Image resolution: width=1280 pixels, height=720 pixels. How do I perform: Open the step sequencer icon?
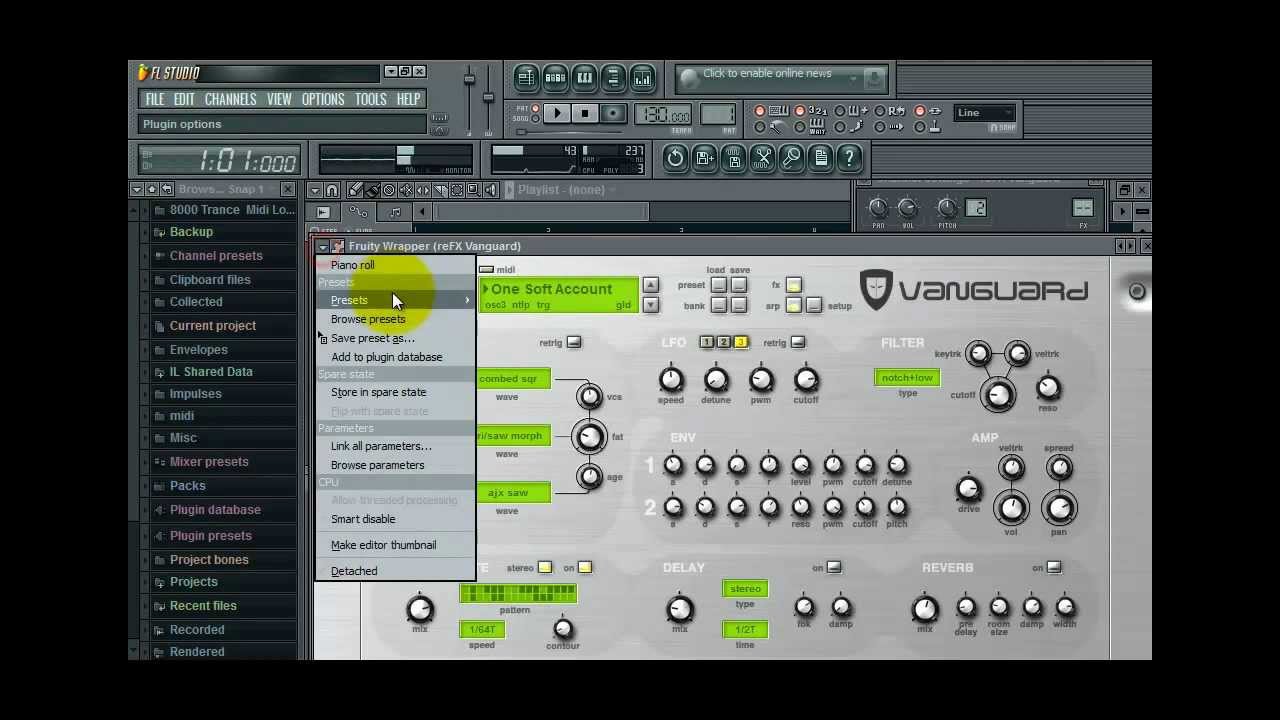[x=556, y=78]
